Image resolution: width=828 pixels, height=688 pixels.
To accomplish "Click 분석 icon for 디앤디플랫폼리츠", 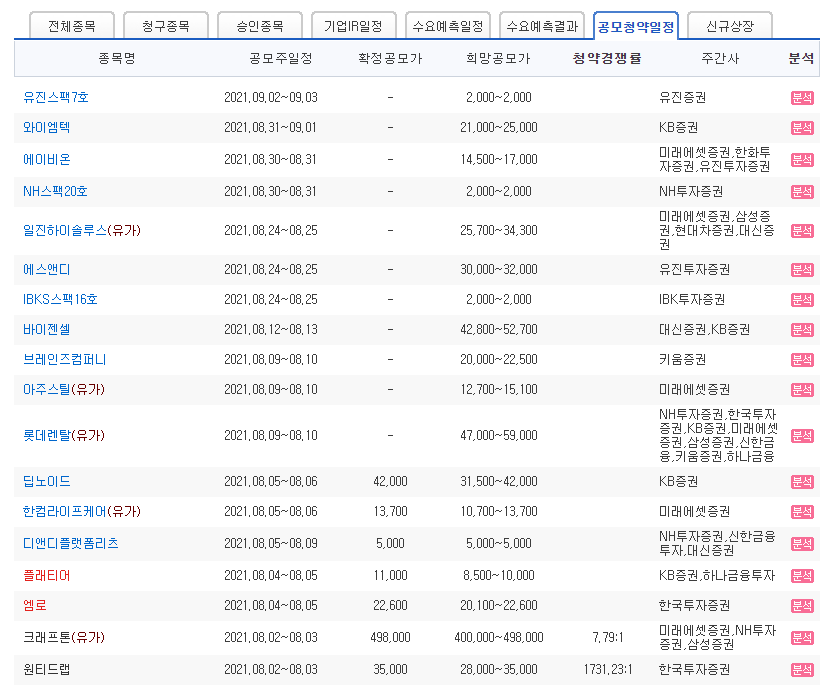I will pos(802,544).
